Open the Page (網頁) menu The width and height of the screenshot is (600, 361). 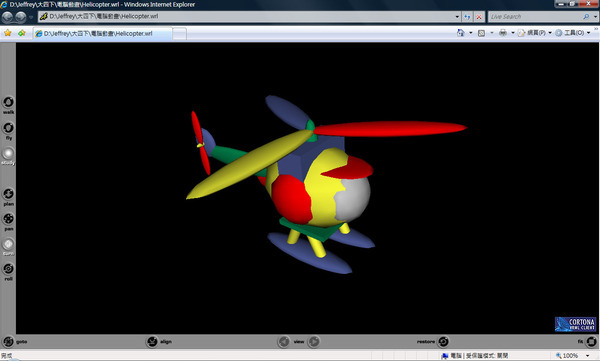(535, 33)
